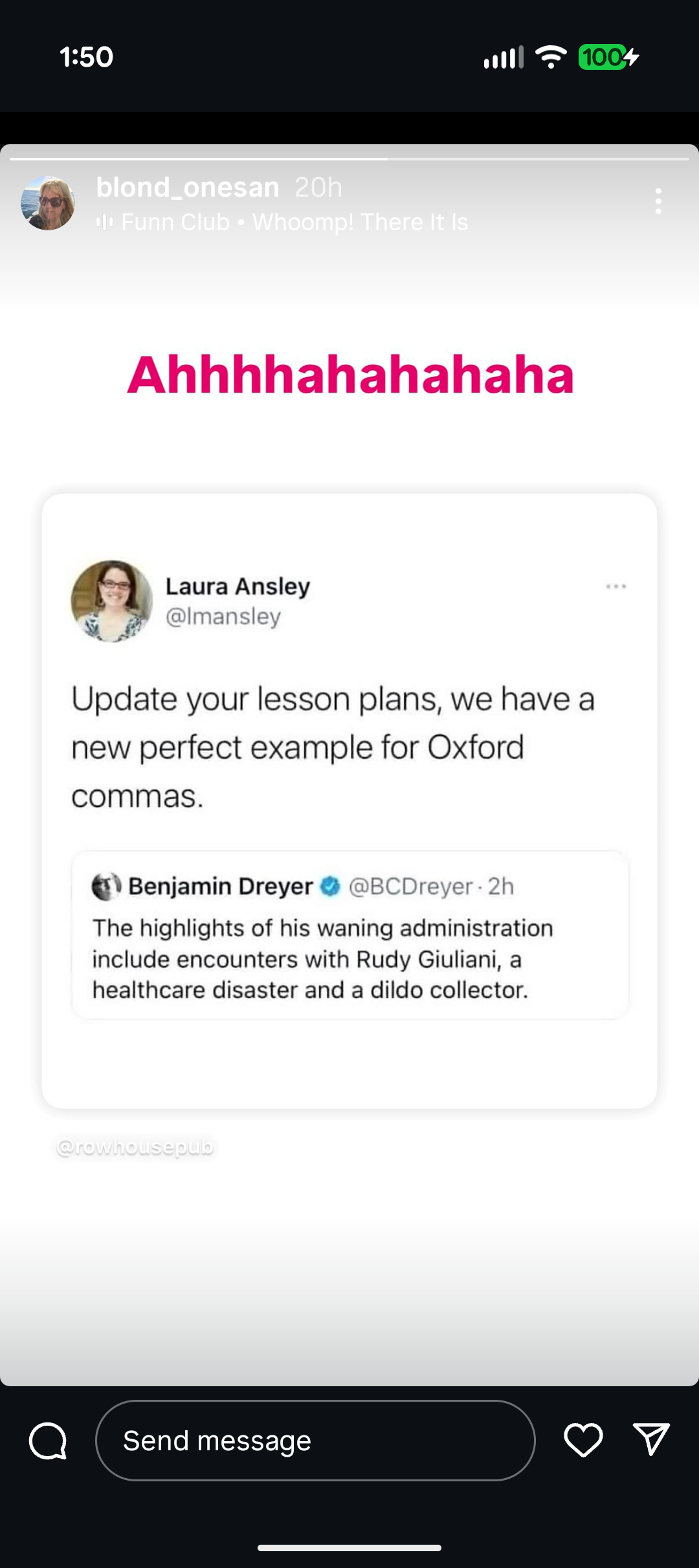The image size is (699, 1568).
Task: Tap the blond_onesan username
Action: tap(188, 188)
